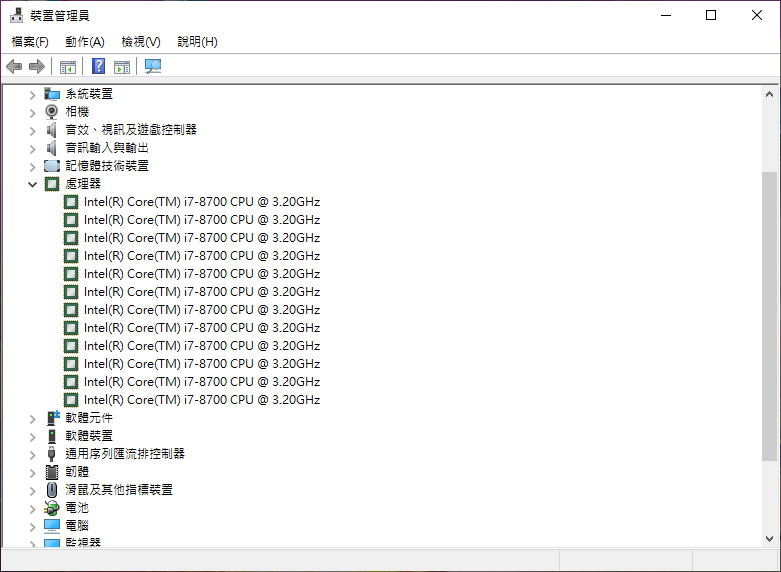Expand the 滑鼠及其他指標裝置 node
781x572 pixels.
[x=32, y=490]
